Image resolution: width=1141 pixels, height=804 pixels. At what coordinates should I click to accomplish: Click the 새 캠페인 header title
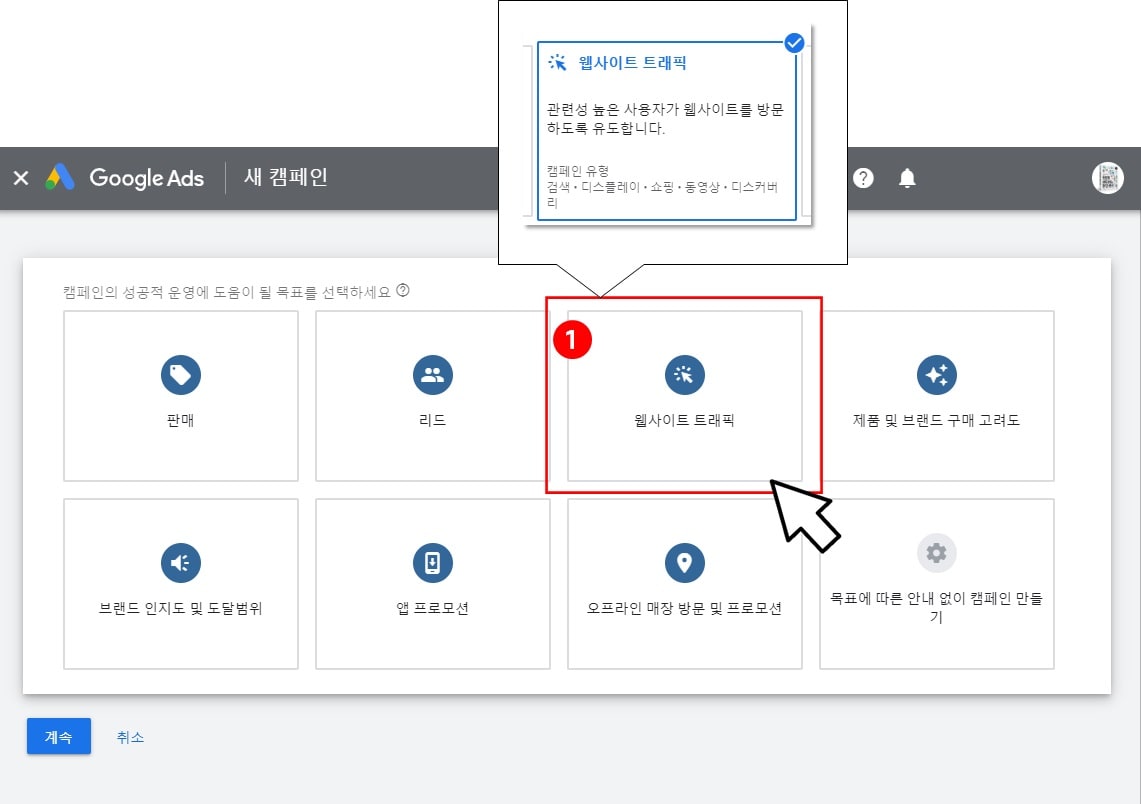tap(286, 177)
